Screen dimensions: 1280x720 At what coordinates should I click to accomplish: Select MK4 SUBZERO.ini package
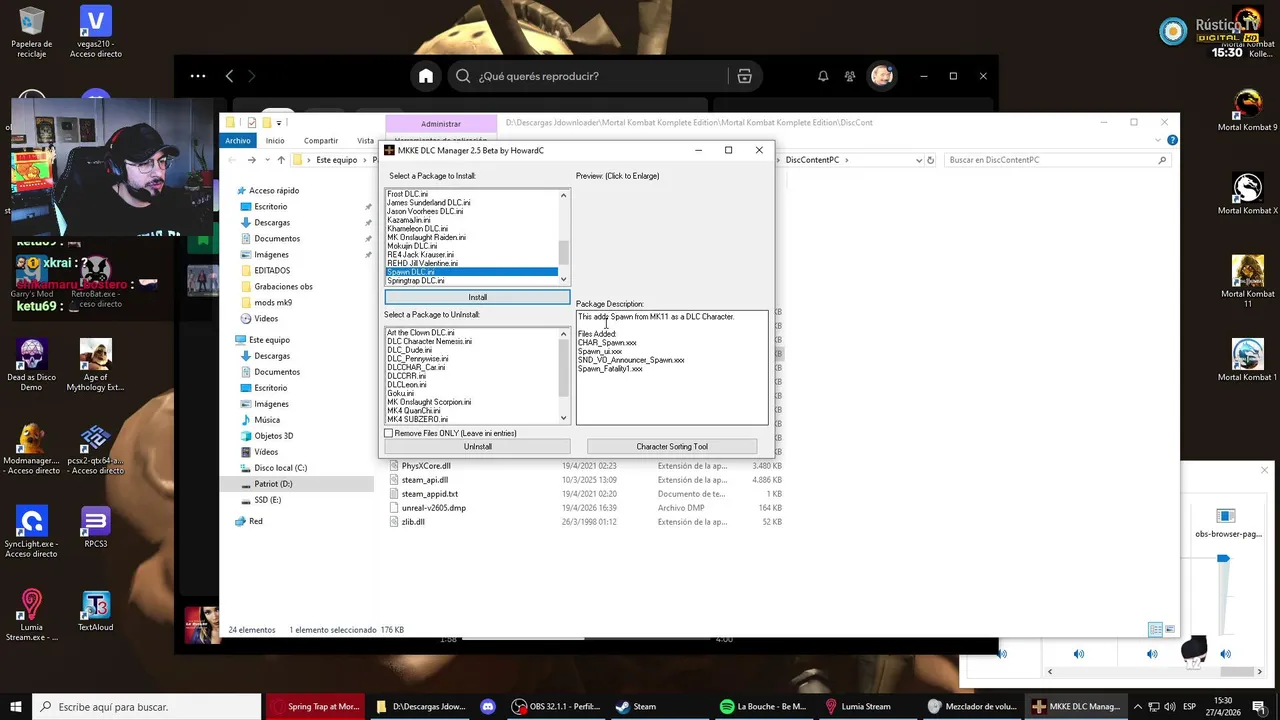[x=417, y=419]
